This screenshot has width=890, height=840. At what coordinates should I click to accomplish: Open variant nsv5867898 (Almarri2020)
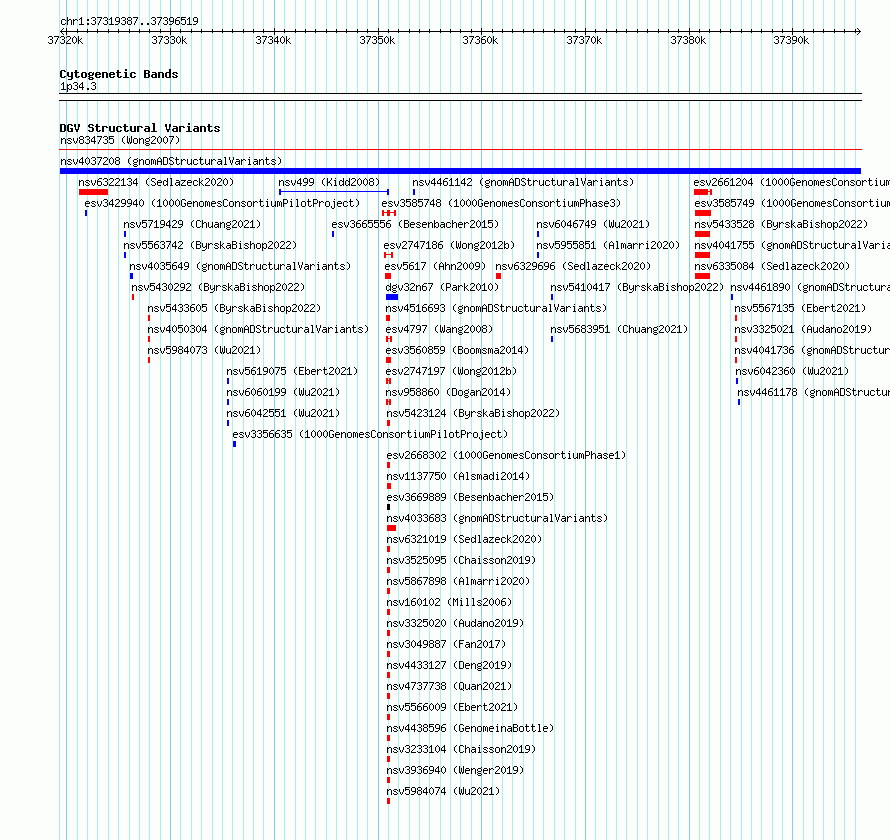pos(458,581)
